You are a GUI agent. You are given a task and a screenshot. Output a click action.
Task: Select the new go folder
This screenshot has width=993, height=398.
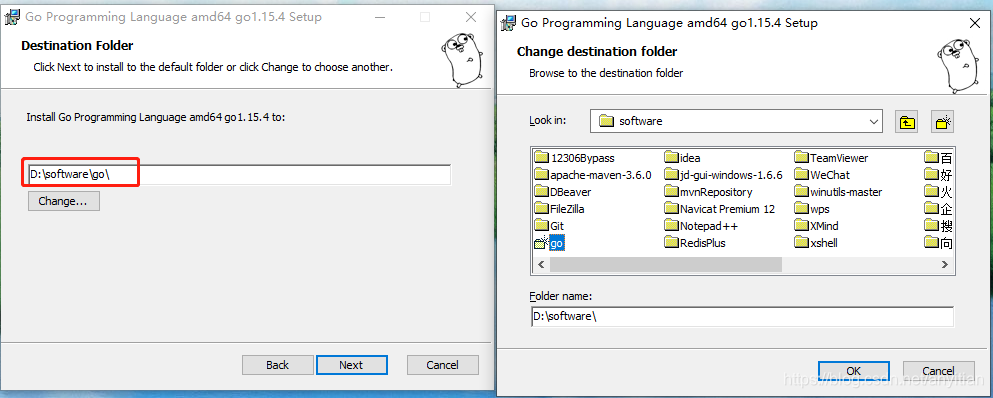click(549, 243)
